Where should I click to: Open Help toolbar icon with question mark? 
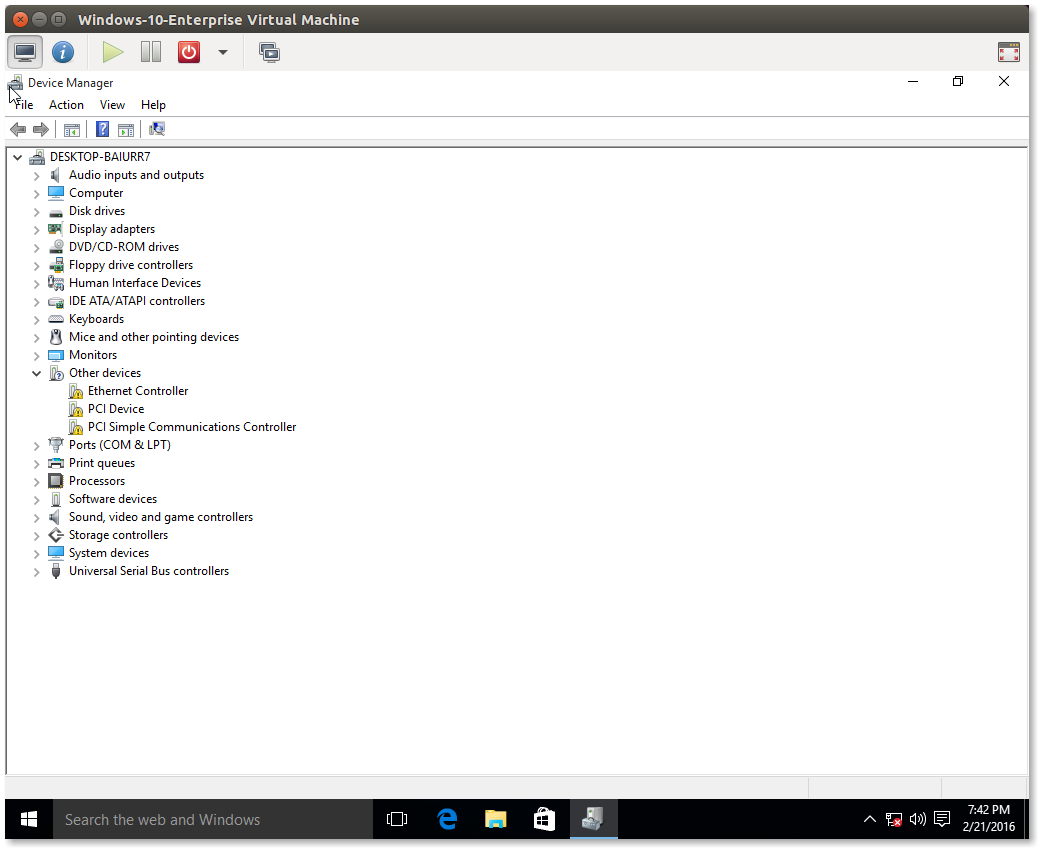click(103, 129)
